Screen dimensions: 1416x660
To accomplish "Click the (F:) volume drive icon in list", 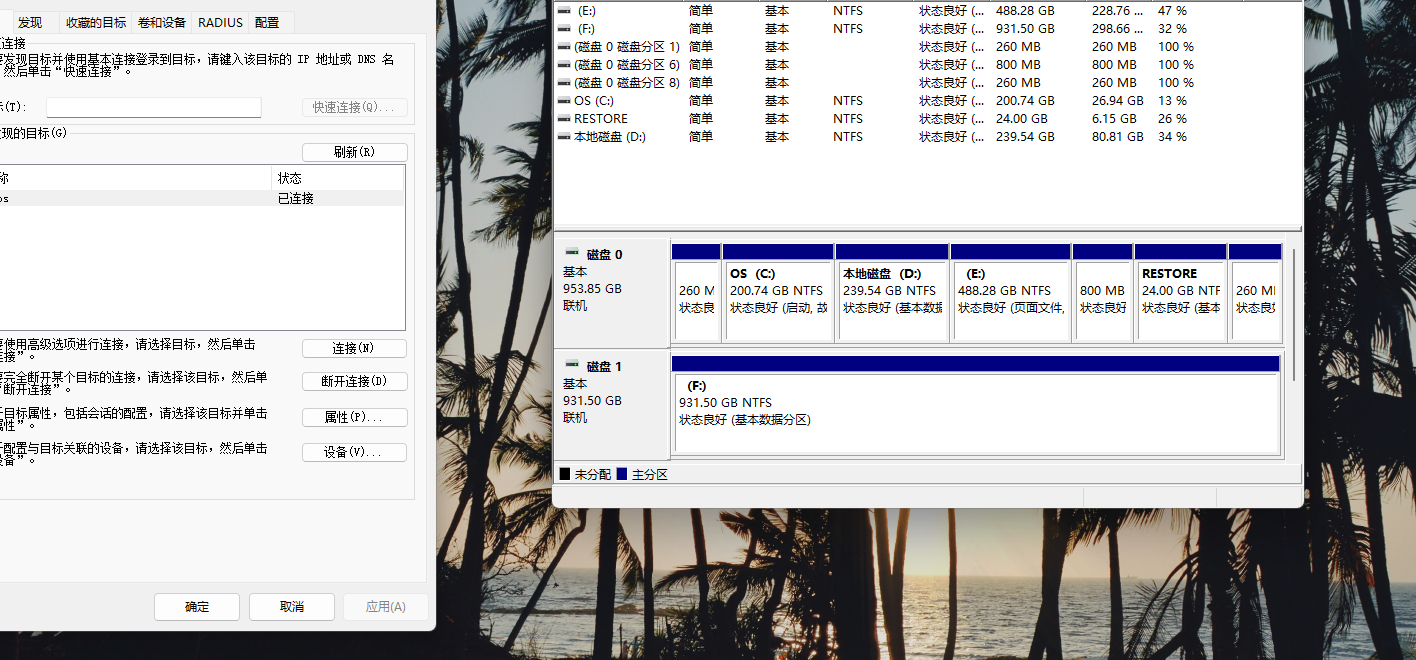I will (564, 29).
